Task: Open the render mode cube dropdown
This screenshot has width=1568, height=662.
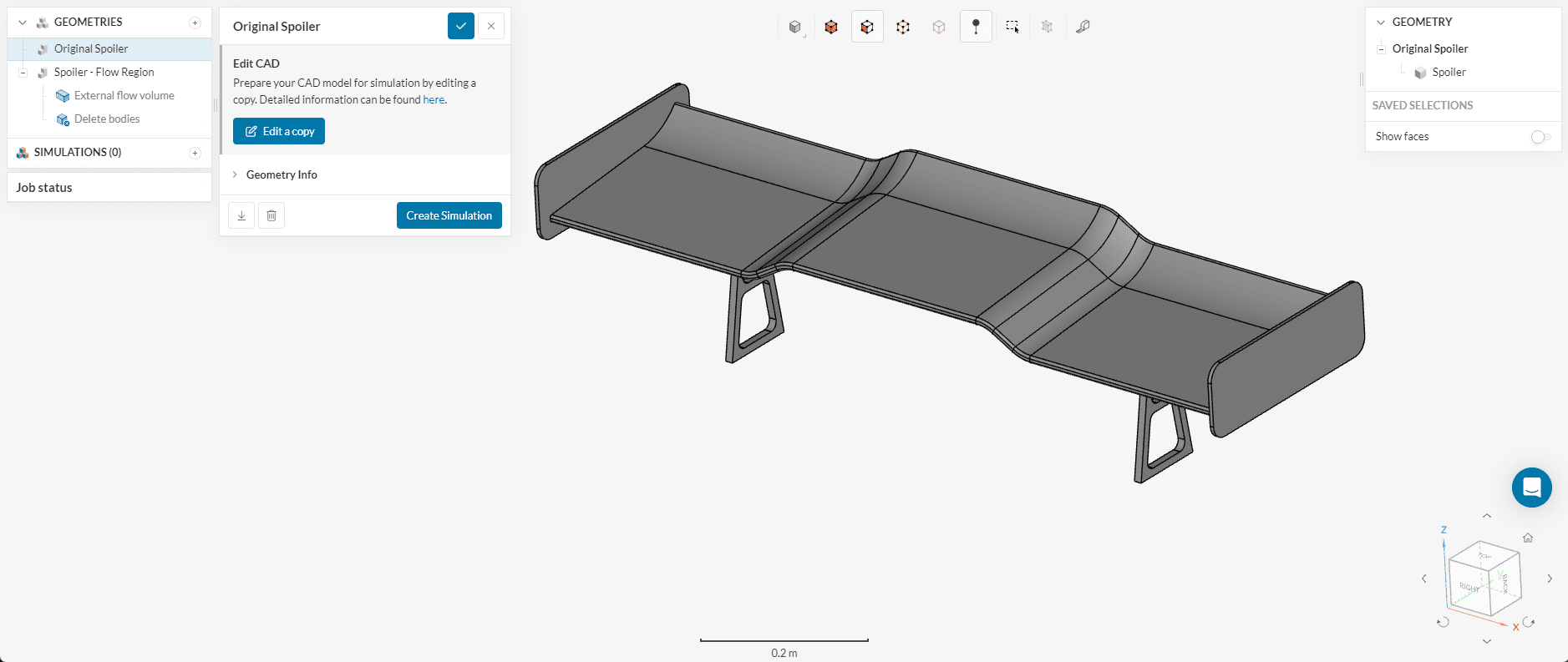Action: point(795,27)
